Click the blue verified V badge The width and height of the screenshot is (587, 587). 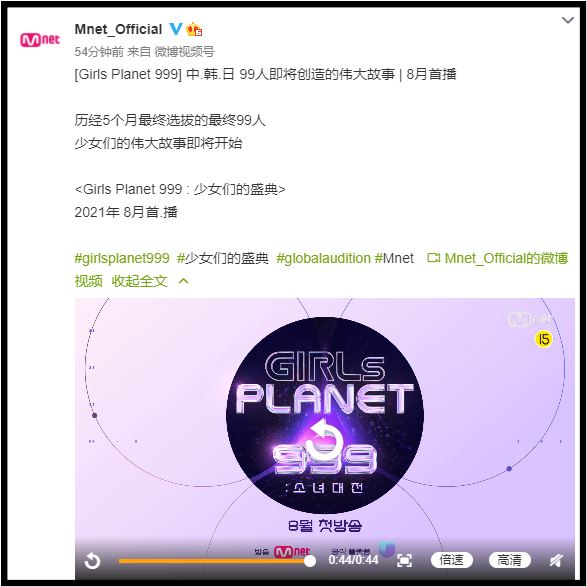click(x=175, y=29)
